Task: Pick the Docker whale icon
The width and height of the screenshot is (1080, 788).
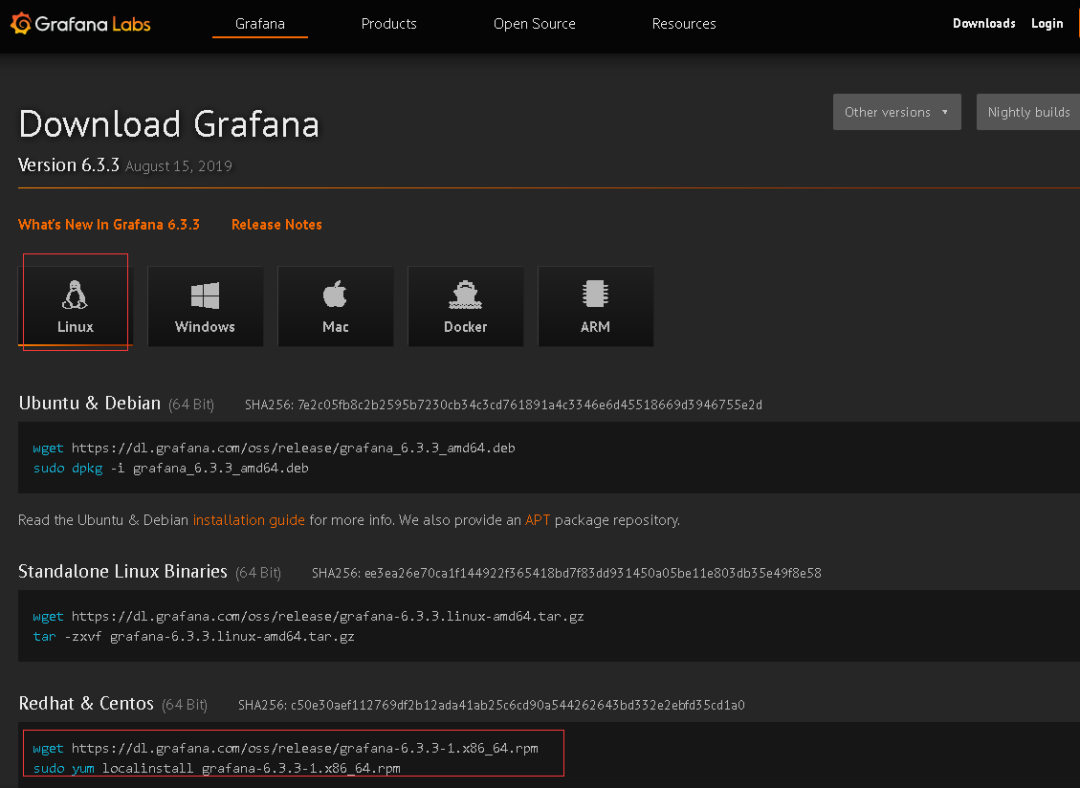Action: point(465,295)
